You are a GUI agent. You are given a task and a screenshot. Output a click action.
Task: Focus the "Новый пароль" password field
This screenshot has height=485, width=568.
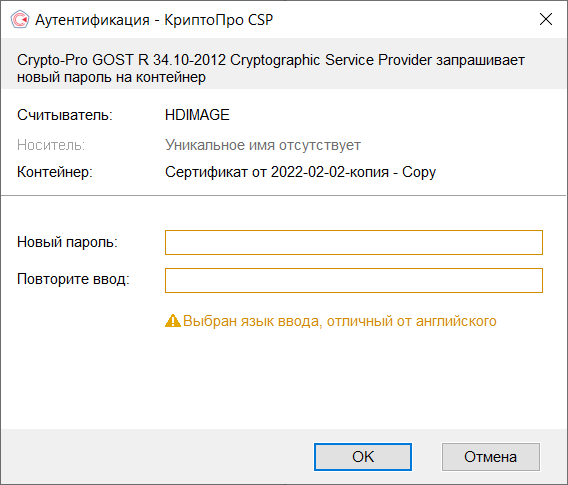(354, 242)
